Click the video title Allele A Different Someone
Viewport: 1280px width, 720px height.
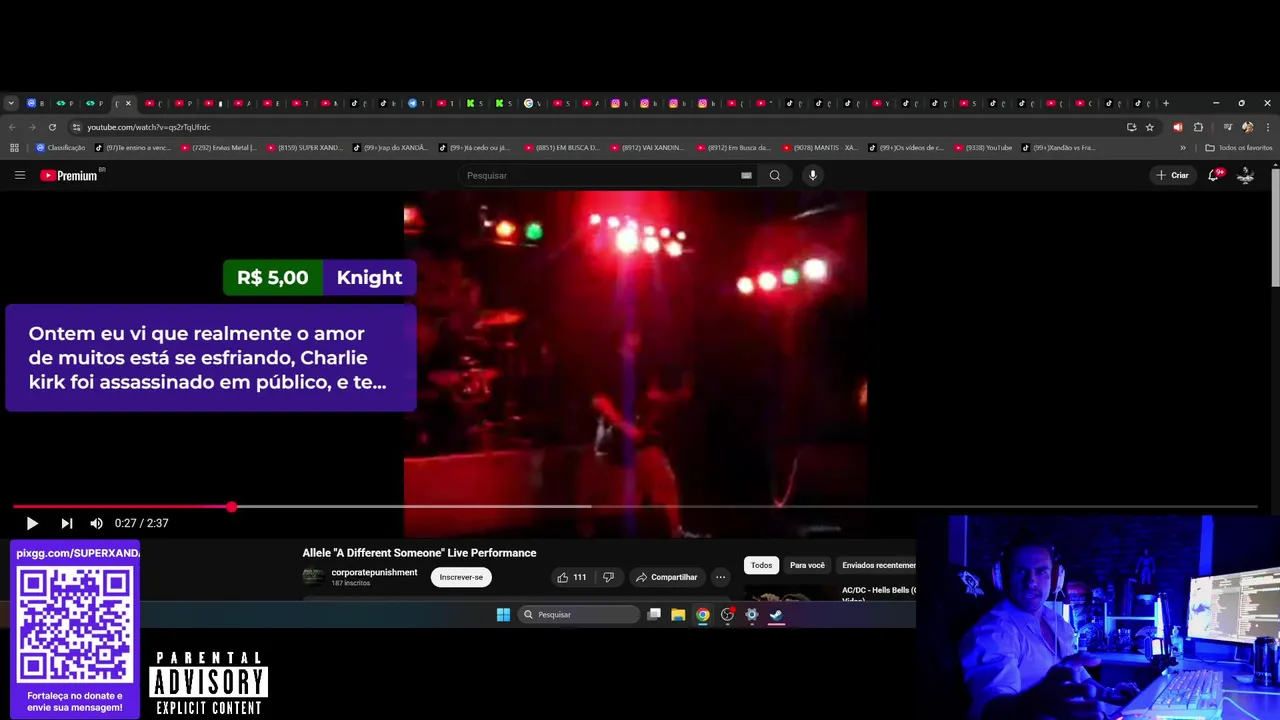pyautogui.click(x=419, y=553)
